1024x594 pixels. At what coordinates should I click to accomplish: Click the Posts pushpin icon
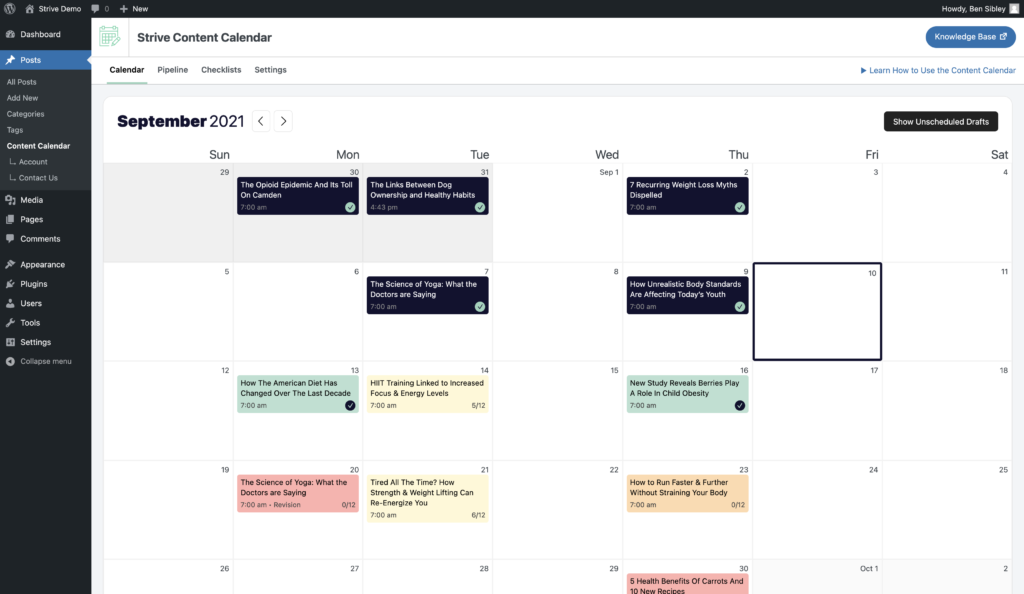[10, 59]
